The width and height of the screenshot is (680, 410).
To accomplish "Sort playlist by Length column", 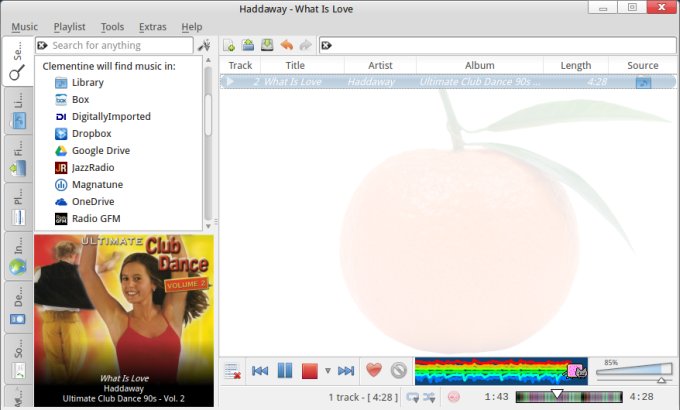I will click(x=575, y=66).
